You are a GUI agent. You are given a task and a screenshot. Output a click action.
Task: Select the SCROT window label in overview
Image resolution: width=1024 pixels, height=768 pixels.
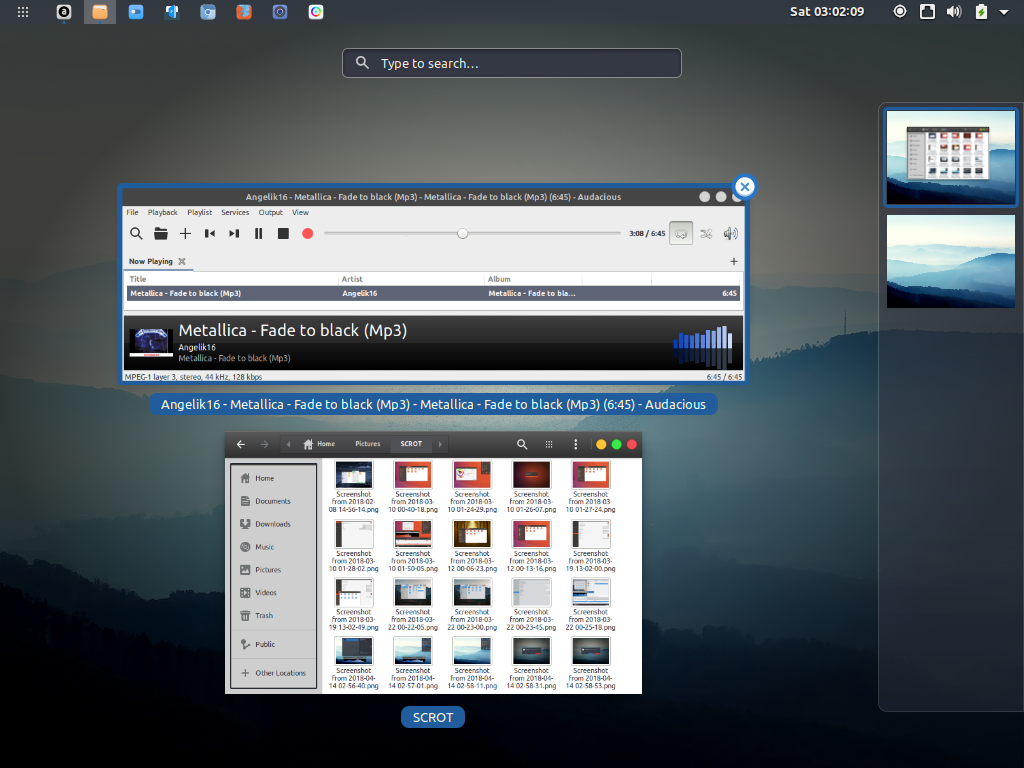[x=433, y=717]
